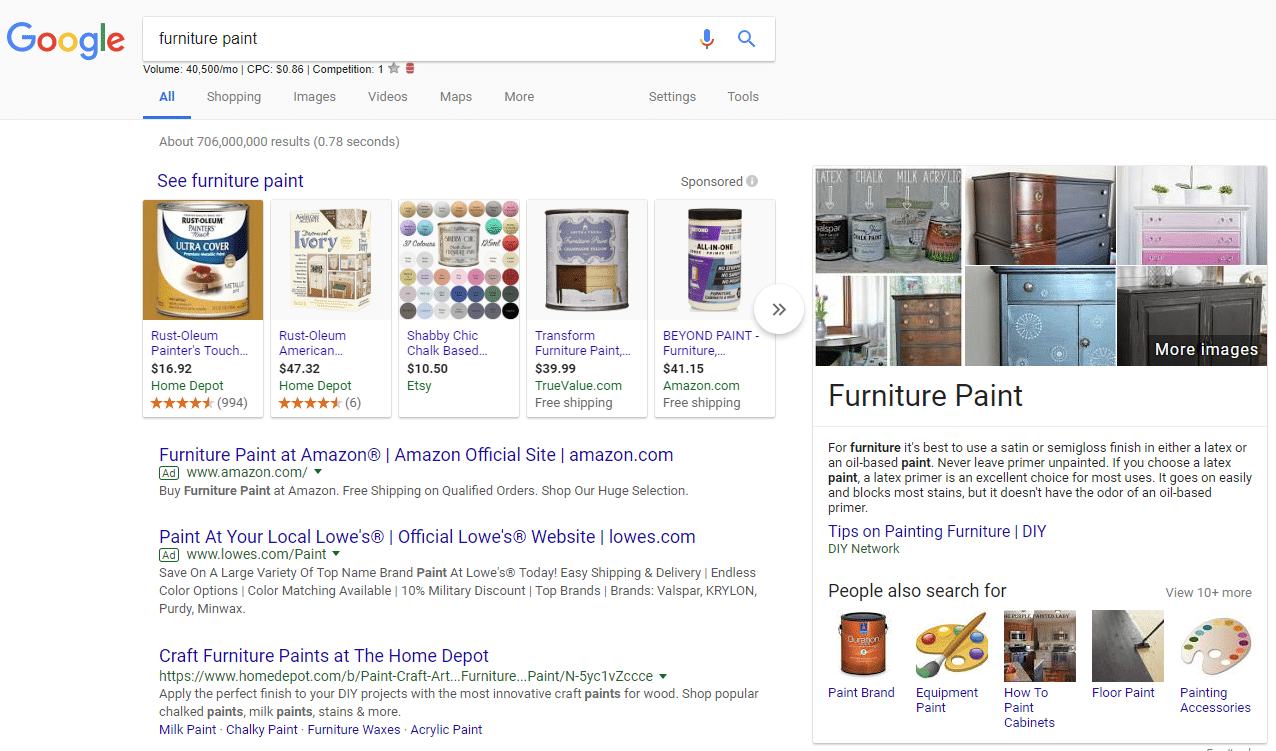Image resolution: width=1276 pixels, height=751 pixels.
Task: Start a voice search with the microphone icon
Action: point(707,38)
